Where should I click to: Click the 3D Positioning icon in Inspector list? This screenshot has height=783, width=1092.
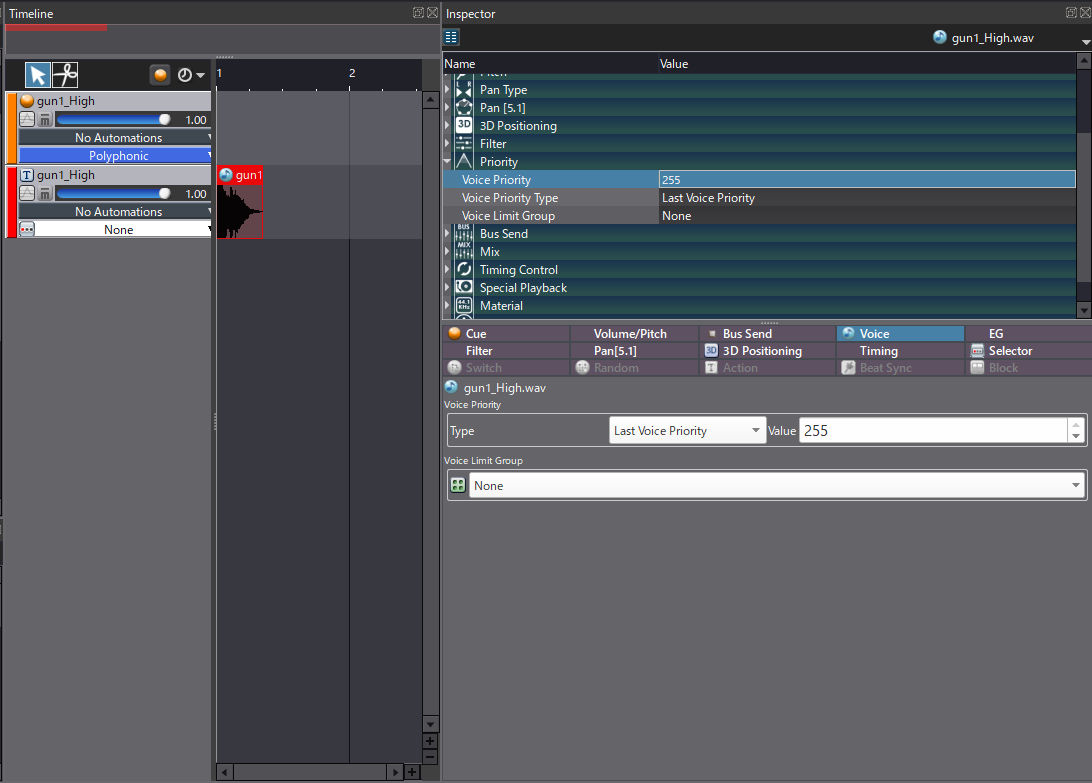point(464,125)
